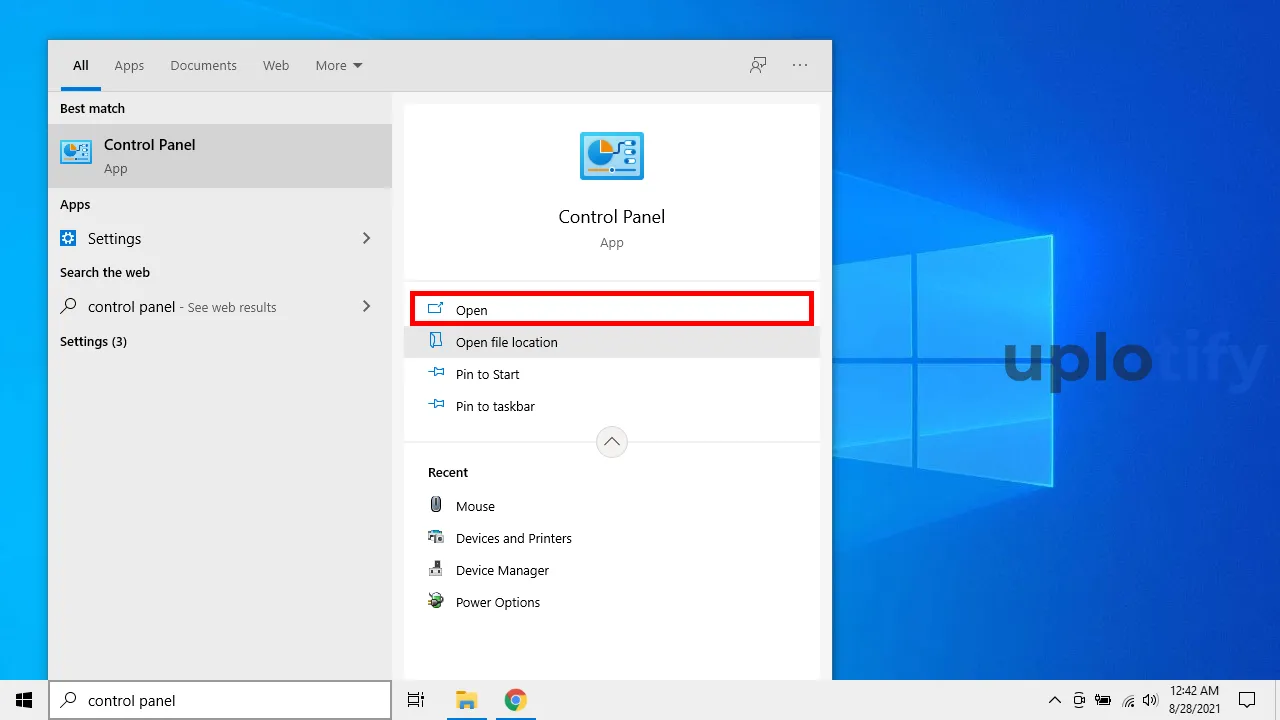Open Device Manager from recent items
The height and width of the screenshot is (720, 1280).
pyautogui.click(x=502, y=570)
